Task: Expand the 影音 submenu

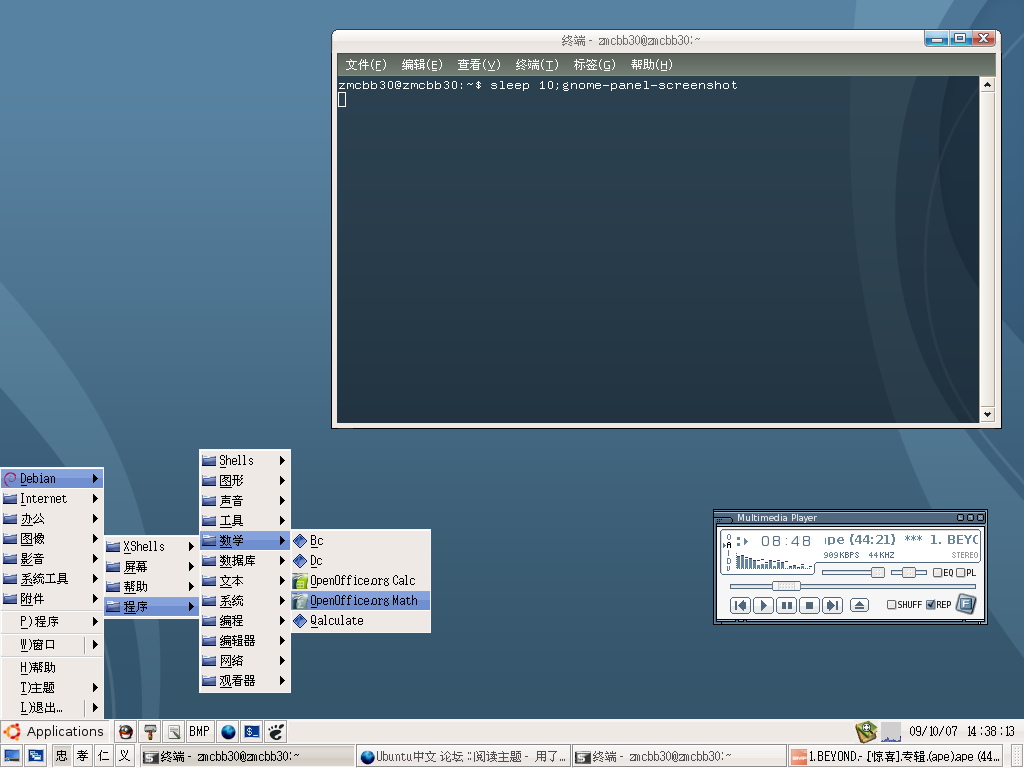Action: [52, 559]
